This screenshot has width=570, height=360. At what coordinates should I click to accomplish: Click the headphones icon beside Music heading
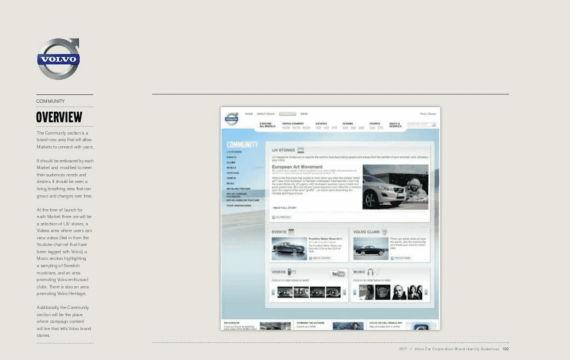(x=370, y=272)
